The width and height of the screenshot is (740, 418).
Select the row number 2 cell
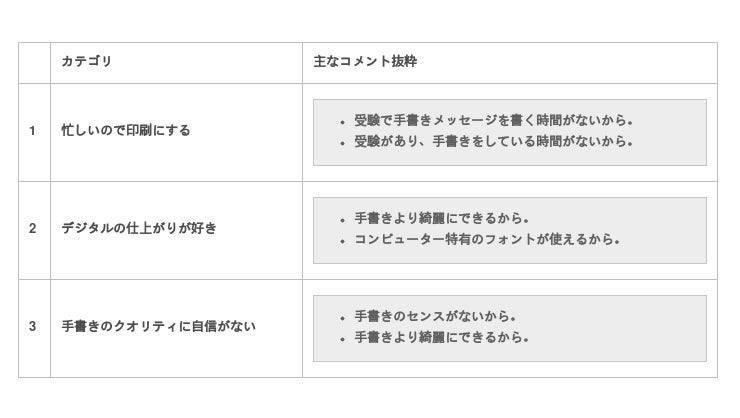coord(33,229)
